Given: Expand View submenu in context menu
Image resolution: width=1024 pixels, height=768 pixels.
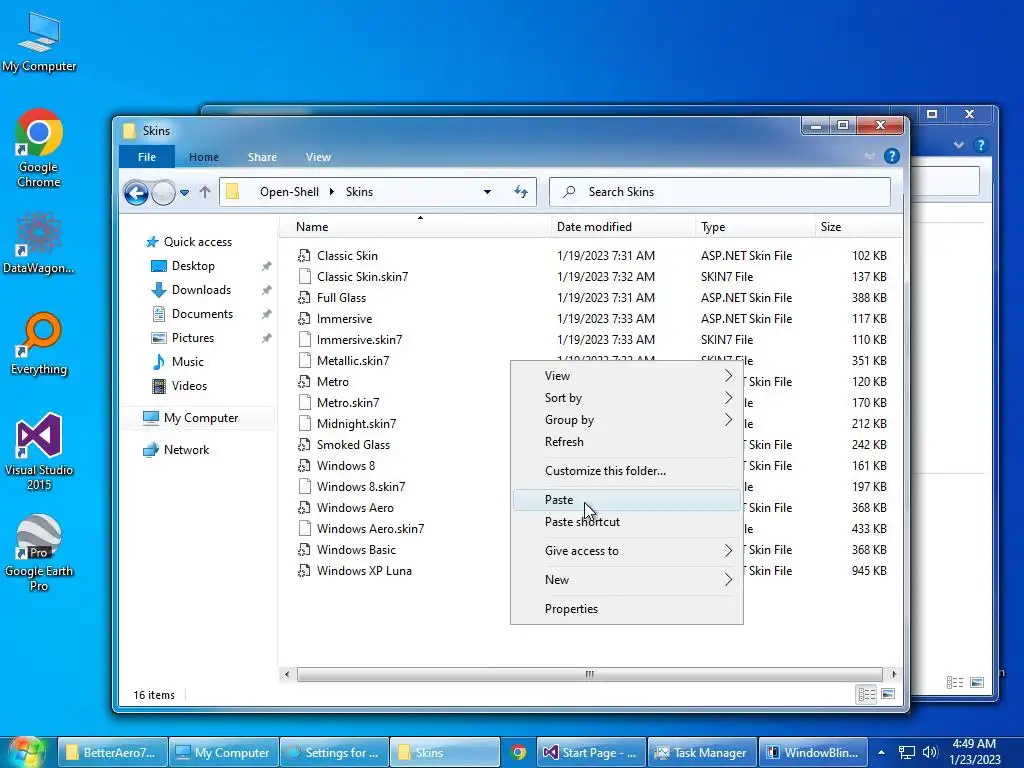Looking at the screenshot, I should (x=627, y=376).
